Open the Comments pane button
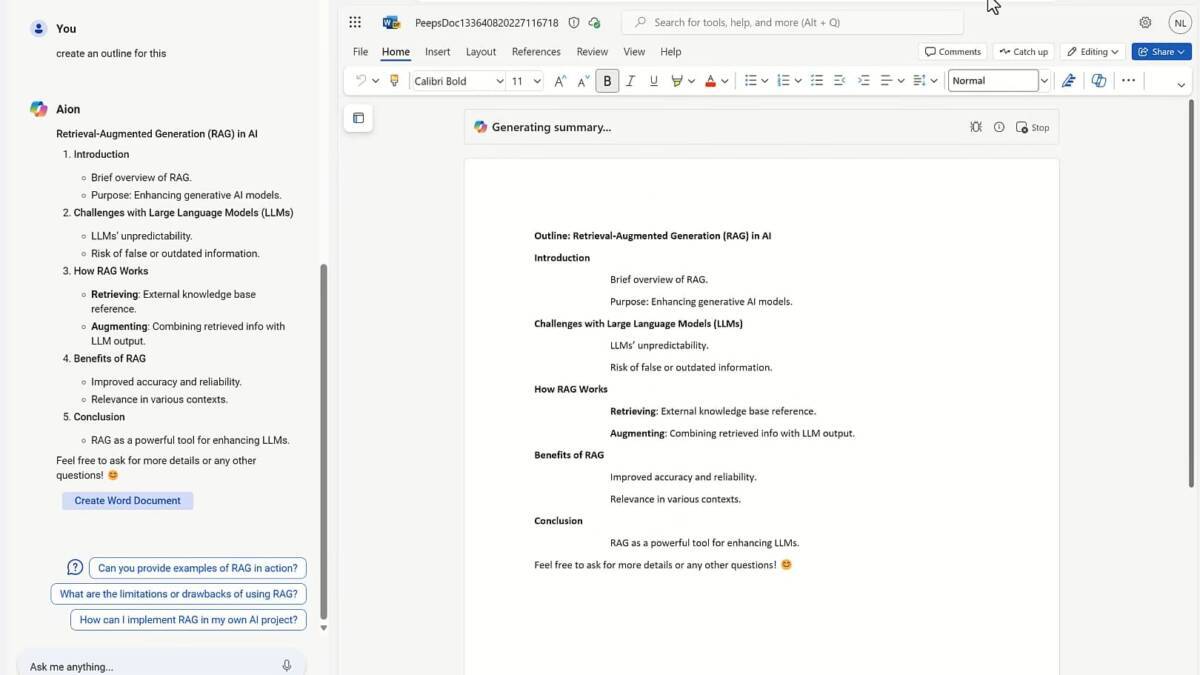1200x675 pixels. [953, 52]
